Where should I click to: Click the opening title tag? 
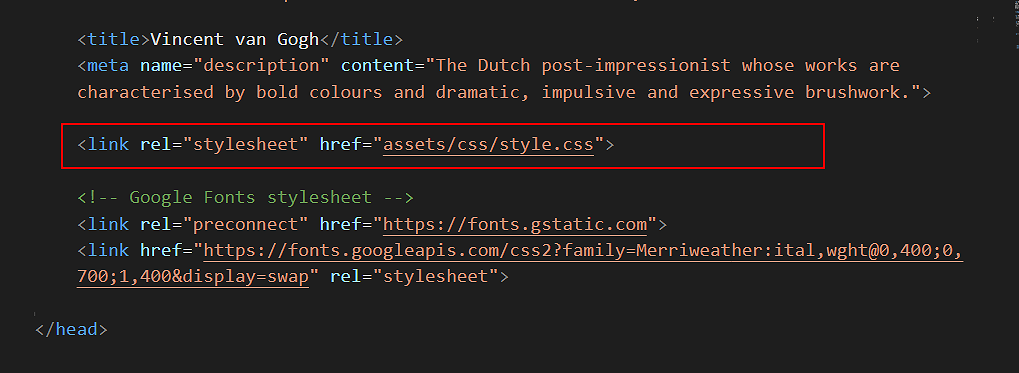click(x=114, y=40)
